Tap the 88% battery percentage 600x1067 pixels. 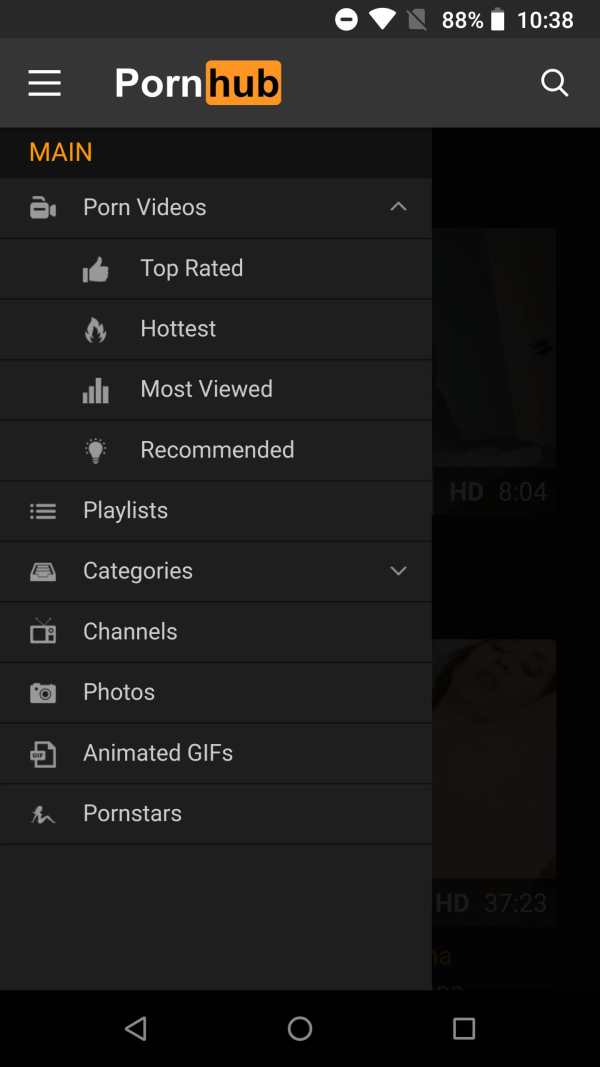(x=462, y=20)
